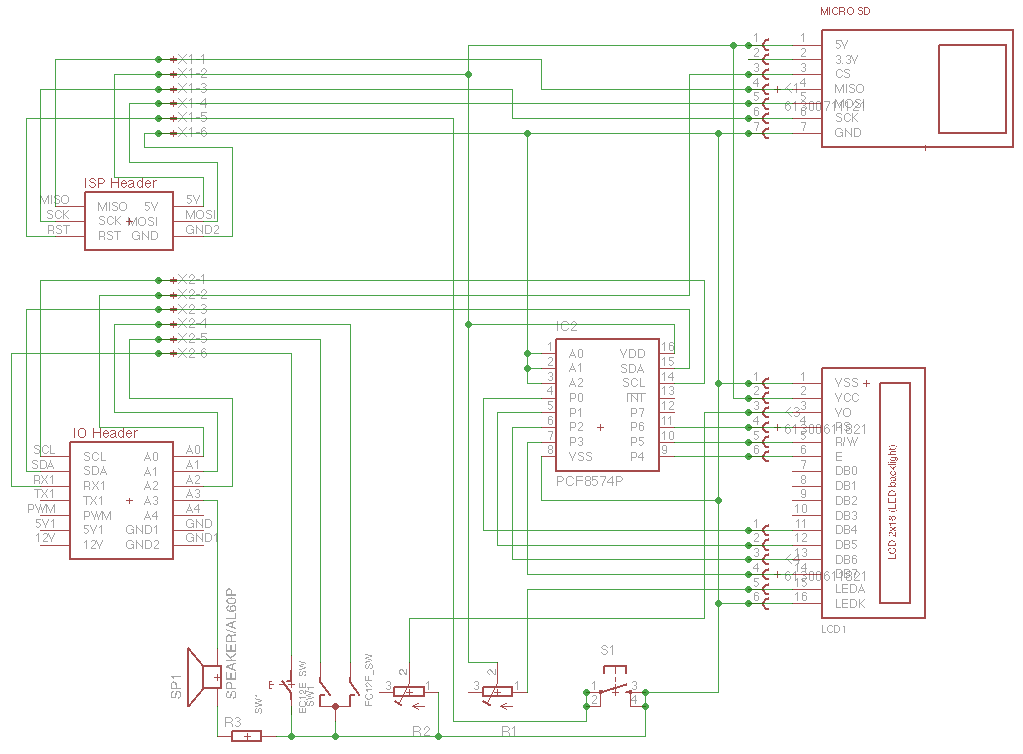This screenshot has height=754, width=1023.
Task: Click the 3.3V pin on Micro SD
Action: click(x=846, y=59)
